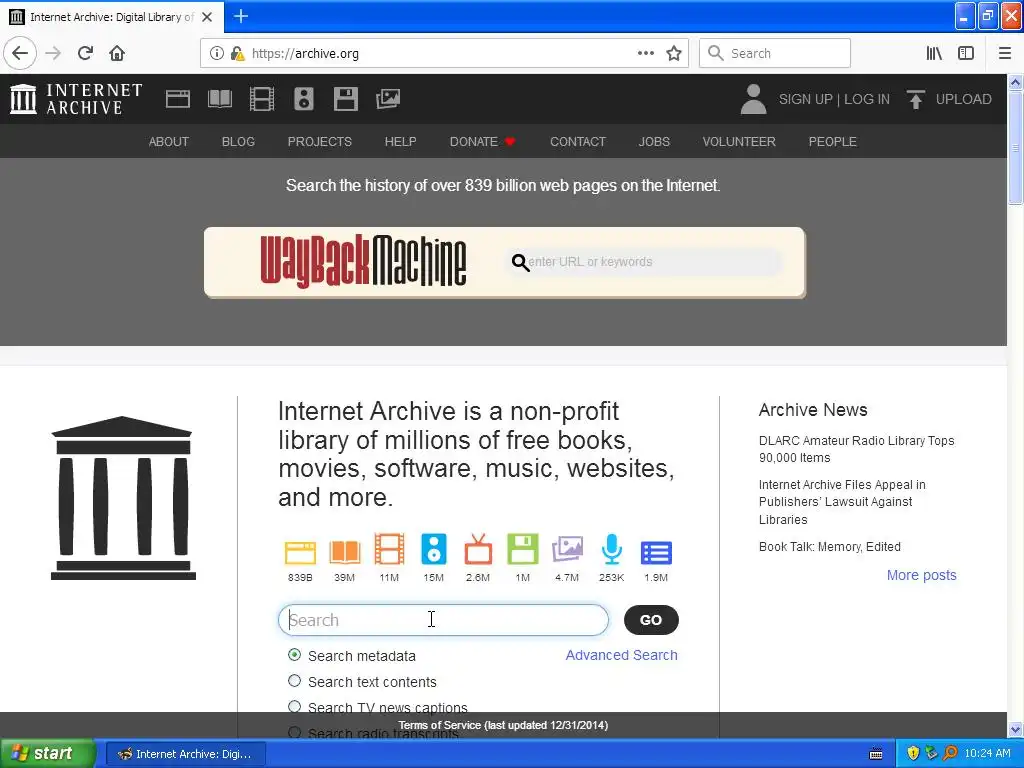Viewport: 1024px width, 768px height.
Task: Click the user avatar icon
Action: pos(753,99)
